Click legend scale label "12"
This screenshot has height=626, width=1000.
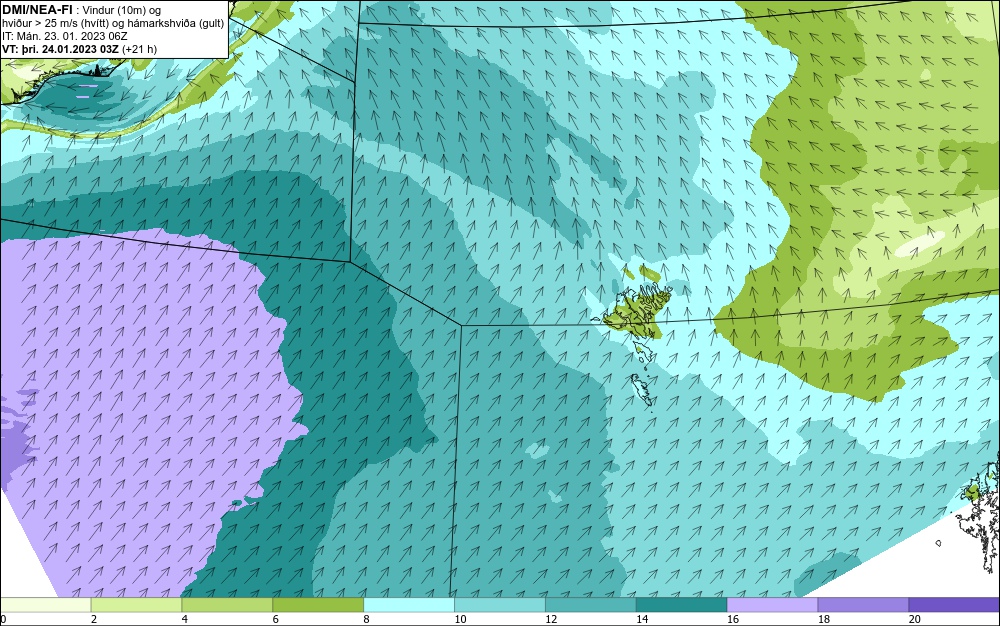[x=551, y=619]
